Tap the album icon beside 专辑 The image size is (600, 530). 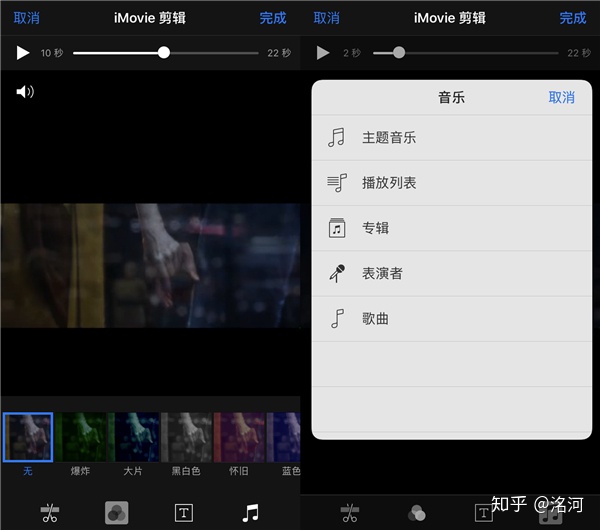coord(337,228)
